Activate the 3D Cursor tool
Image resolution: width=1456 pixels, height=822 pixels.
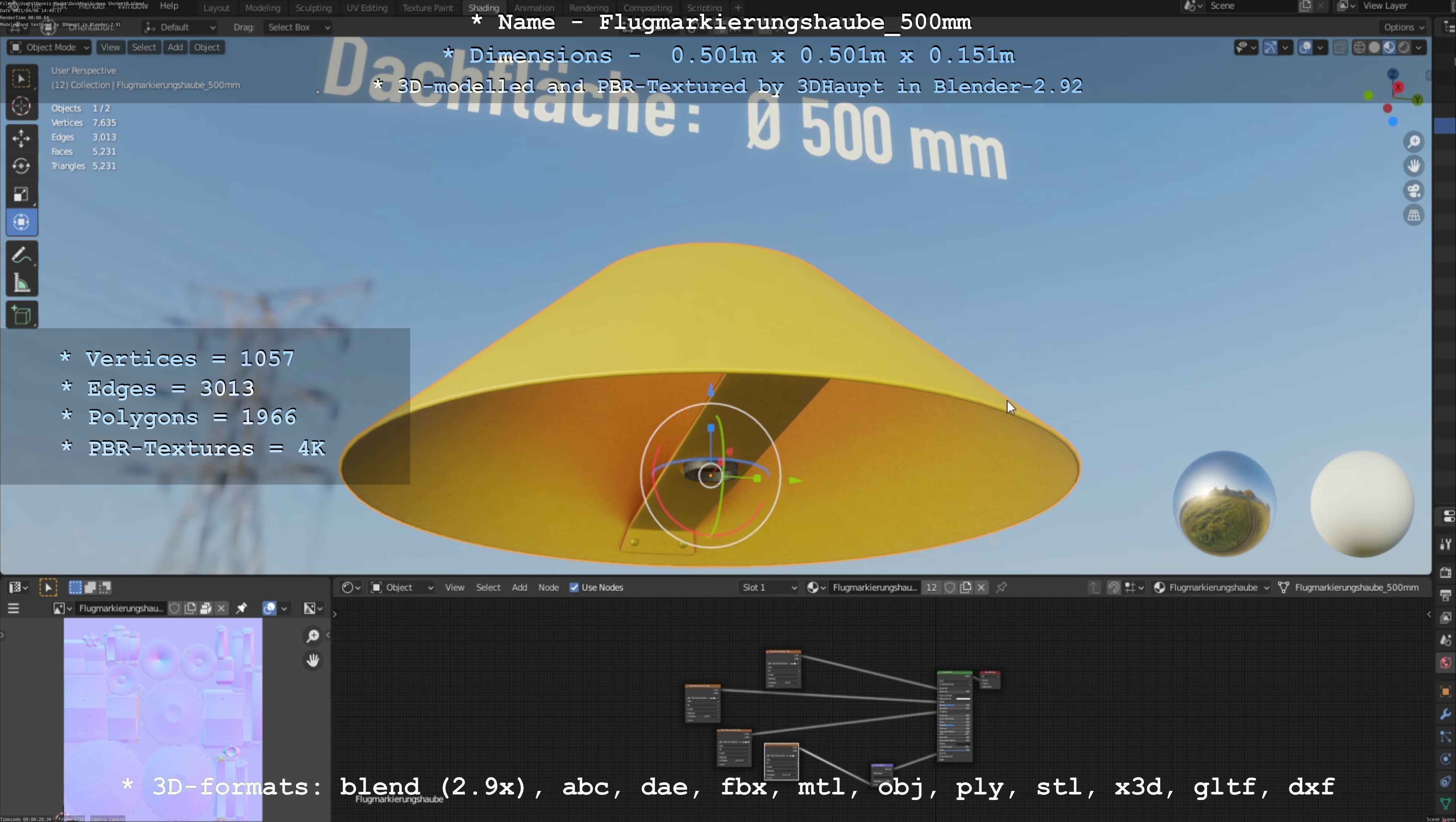pyautogui.click(x=21, y=106)
